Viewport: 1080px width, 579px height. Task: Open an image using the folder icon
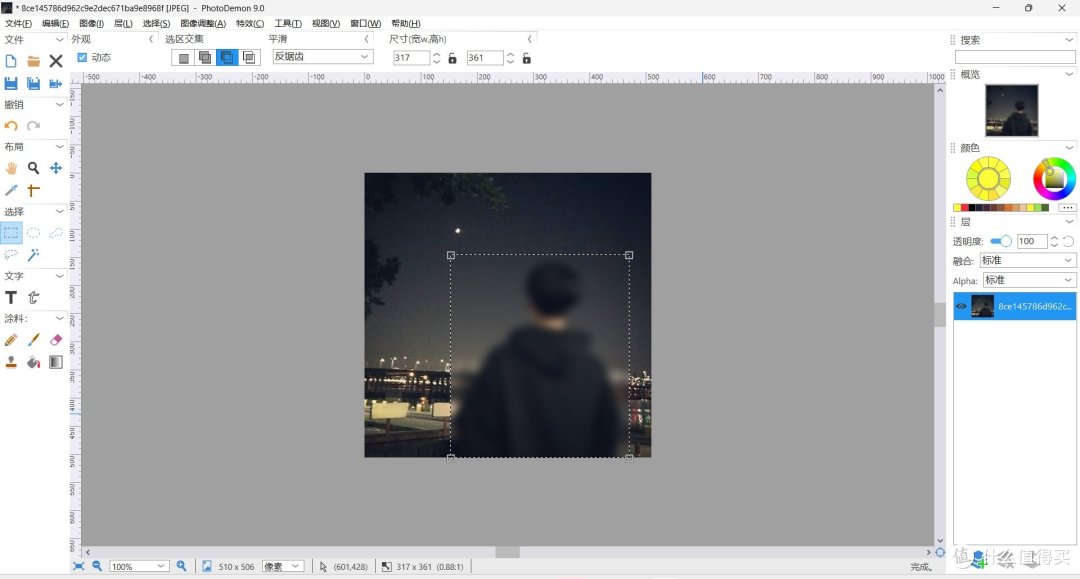tap(33, 61)
